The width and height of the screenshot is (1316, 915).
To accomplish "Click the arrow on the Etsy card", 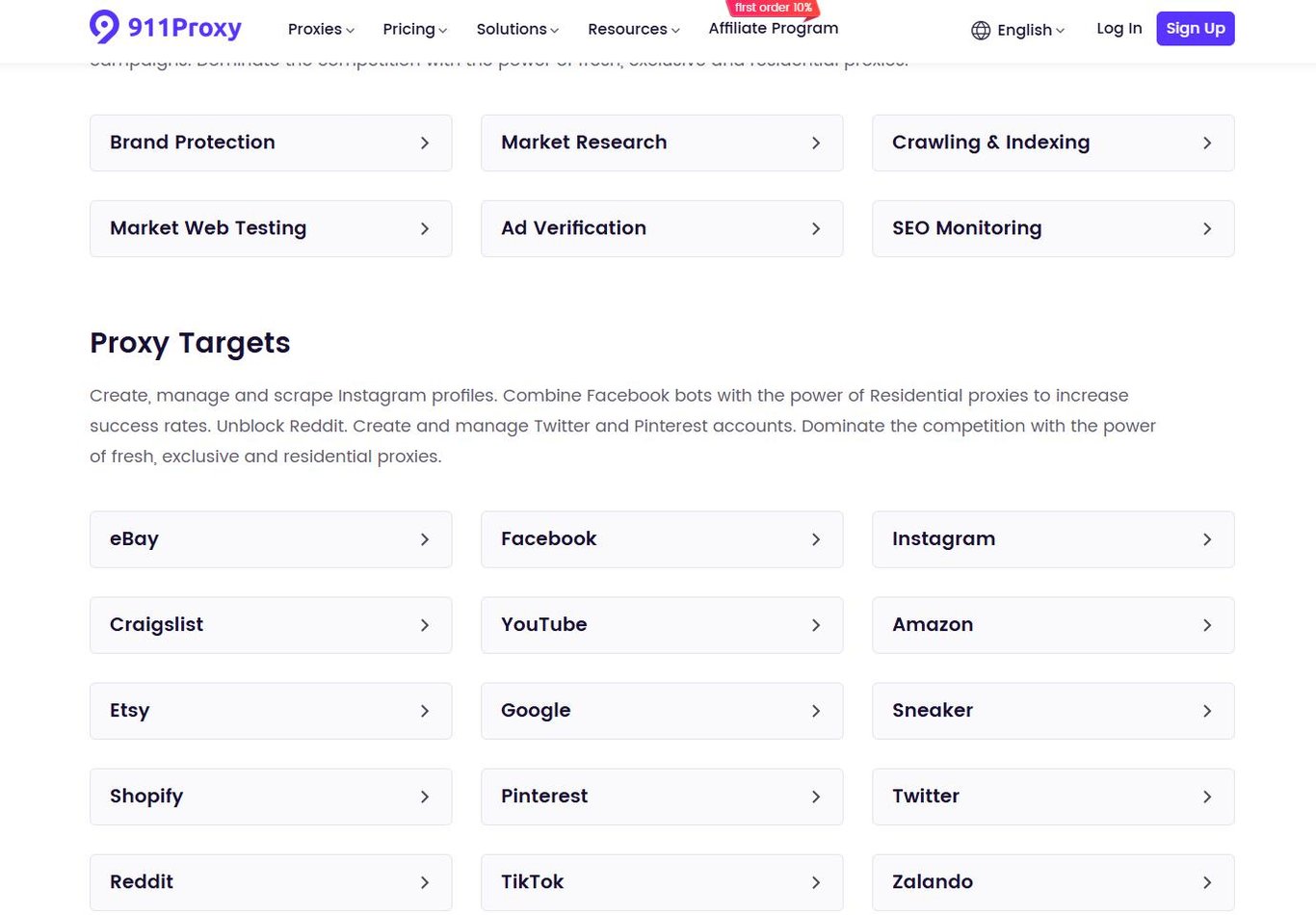I will (425, 711).
